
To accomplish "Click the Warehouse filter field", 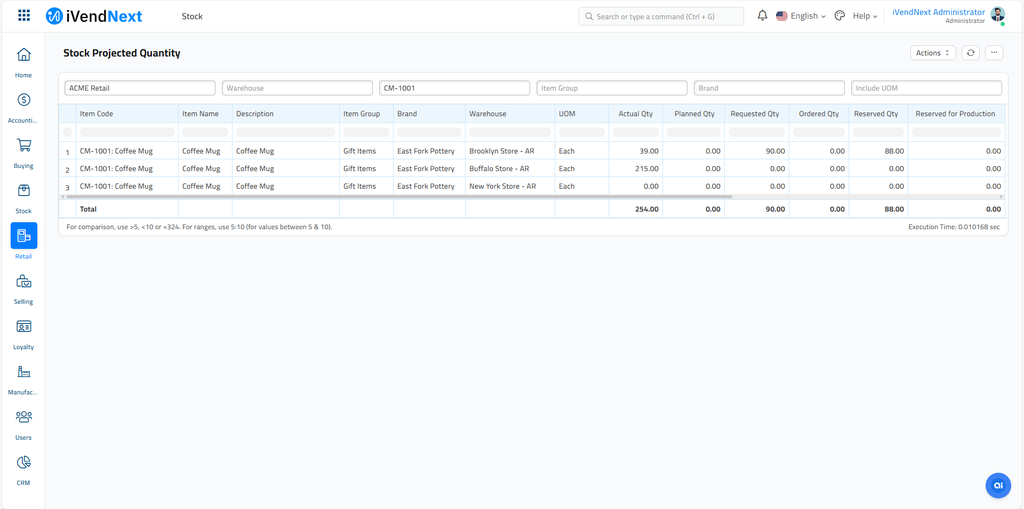I will click(x=297, y=88).
